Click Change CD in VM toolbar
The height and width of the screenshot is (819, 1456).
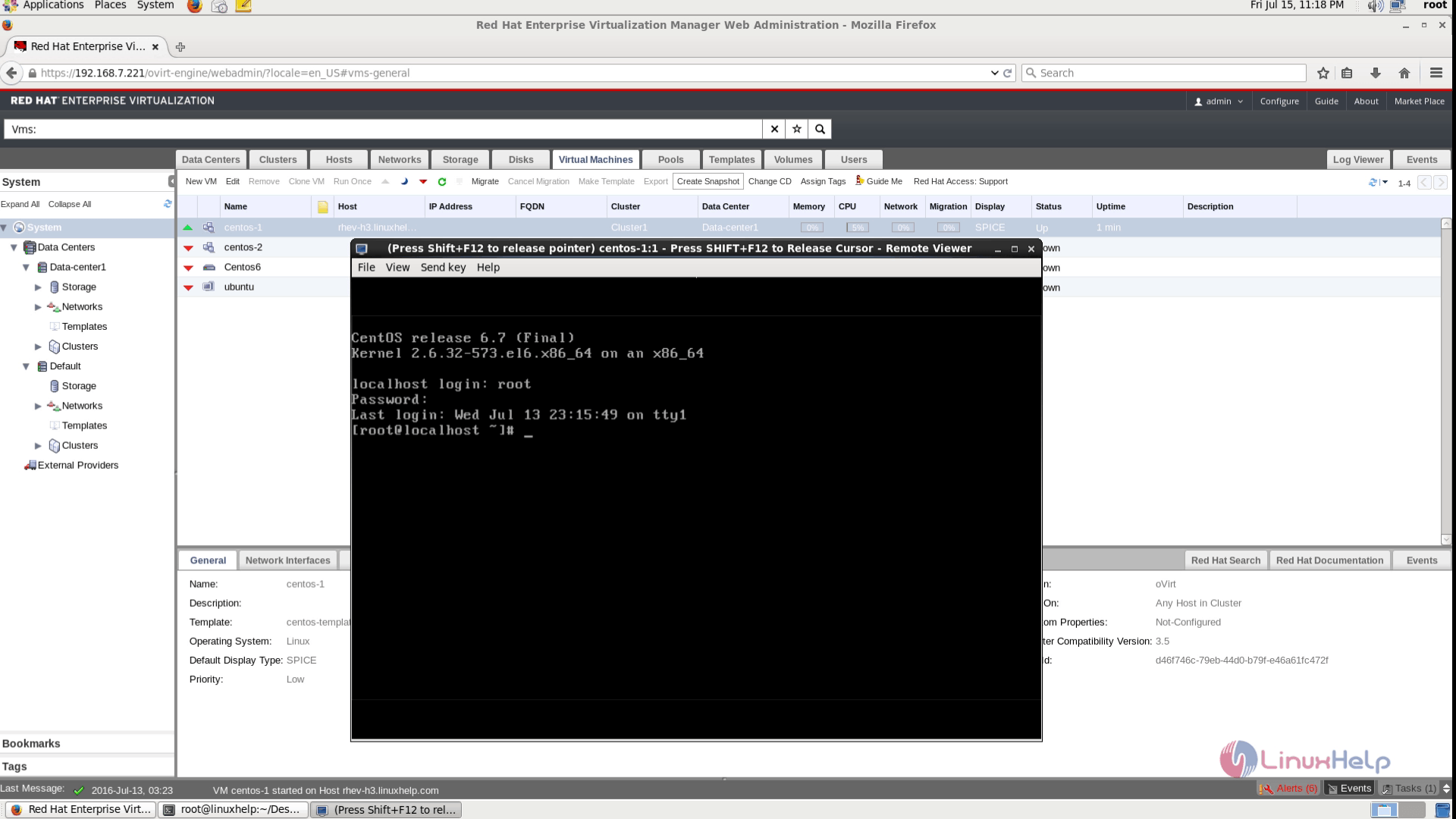tap(770, 181)
